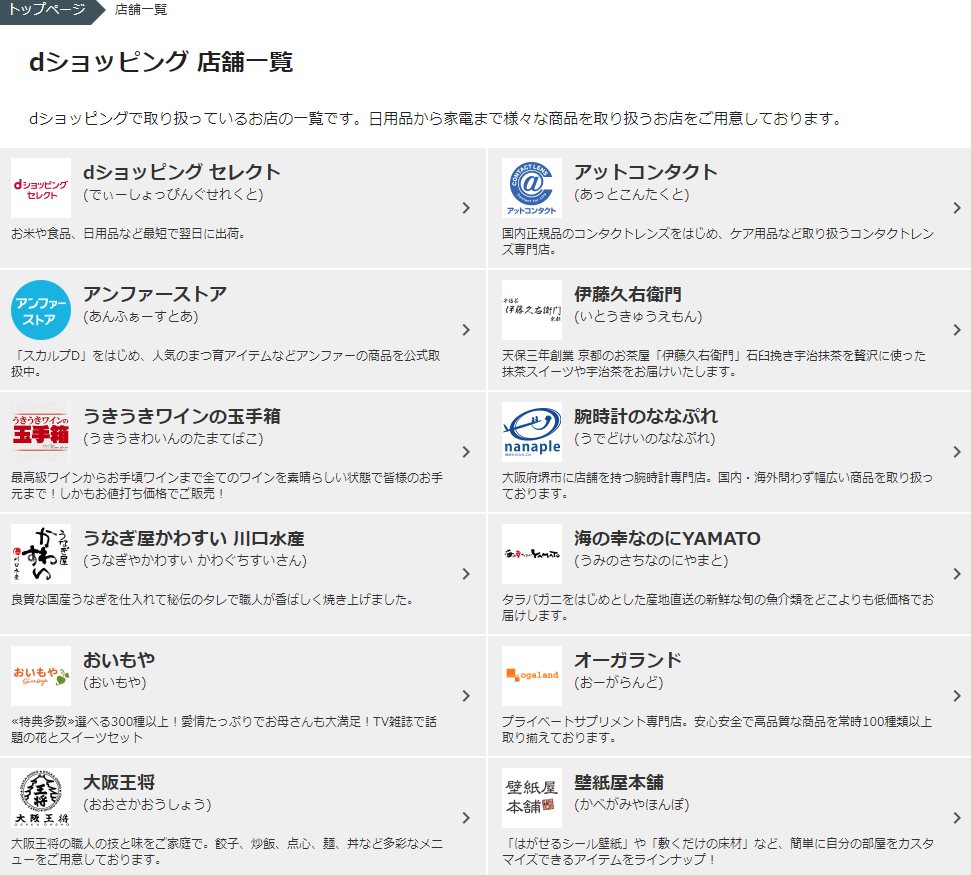
Task: Open 大阪王将 via its chevron arrow
Action: coord(466,818)
